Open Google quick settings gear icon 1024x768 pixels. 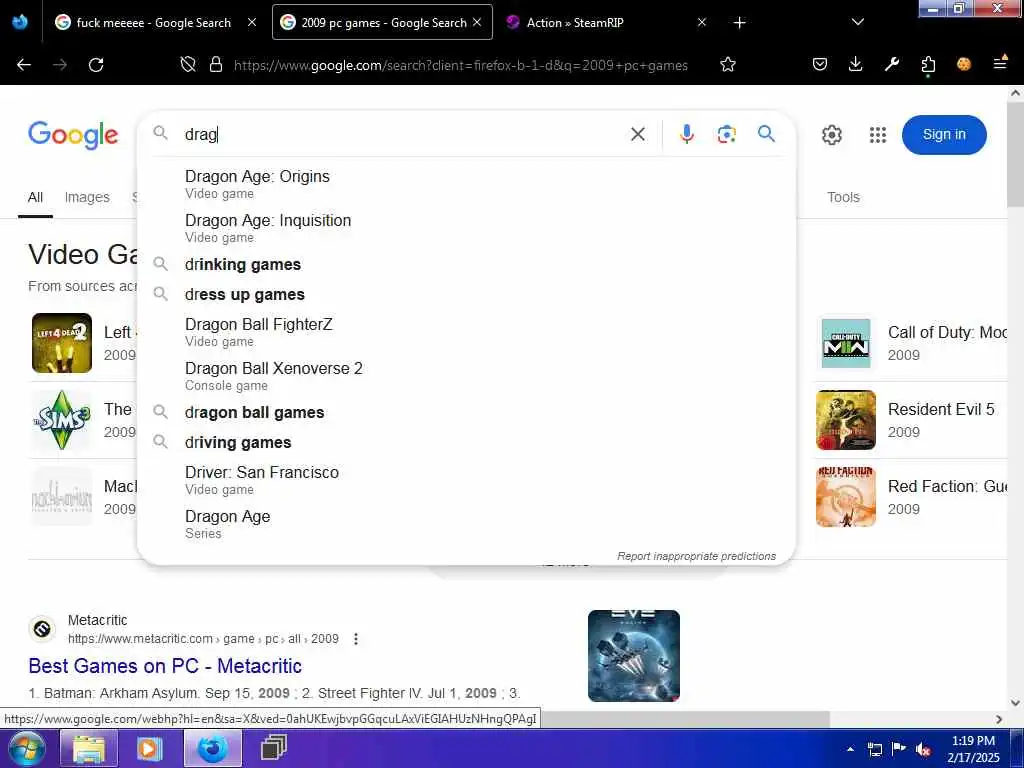(831, 135)
